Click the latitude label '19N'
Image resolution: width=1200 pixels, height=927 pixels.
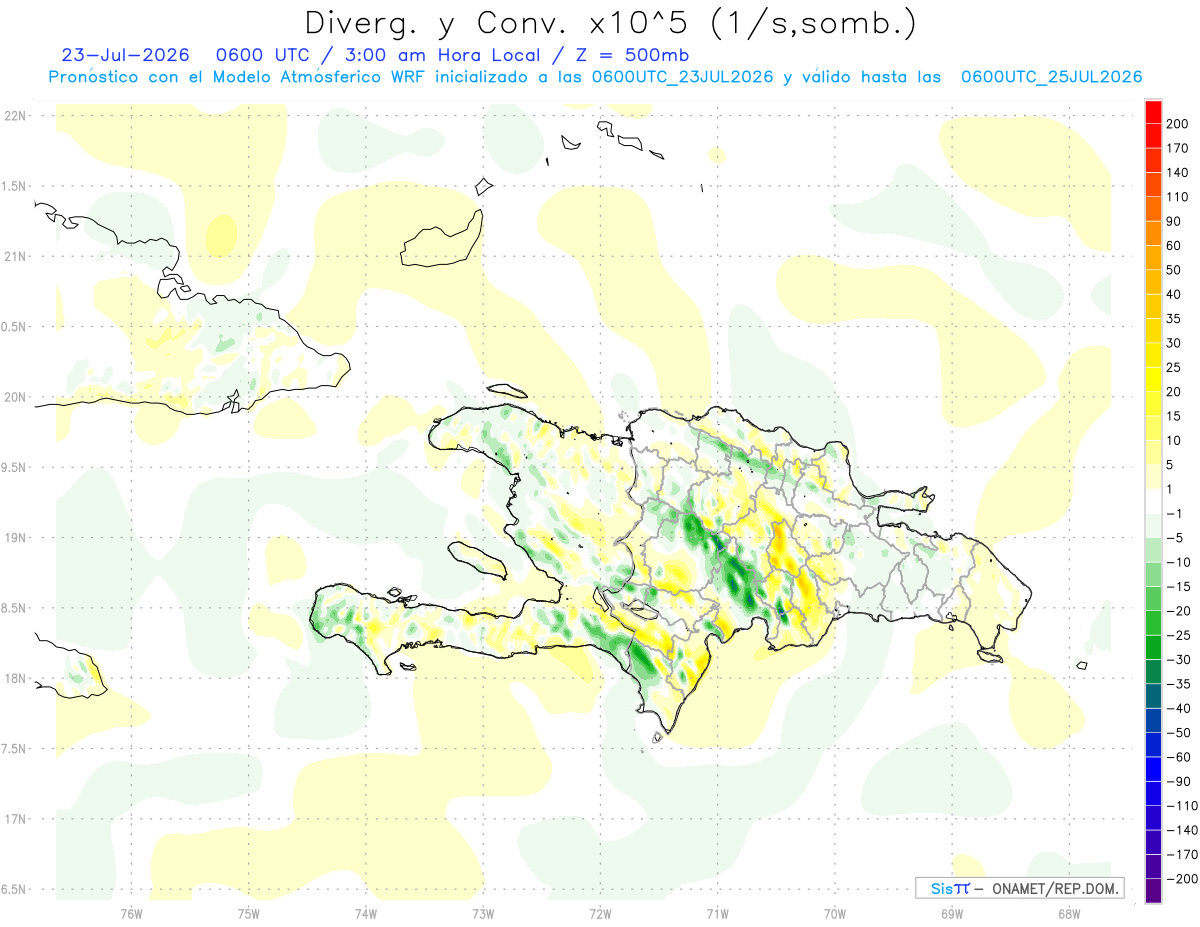(x=14, y=538)
